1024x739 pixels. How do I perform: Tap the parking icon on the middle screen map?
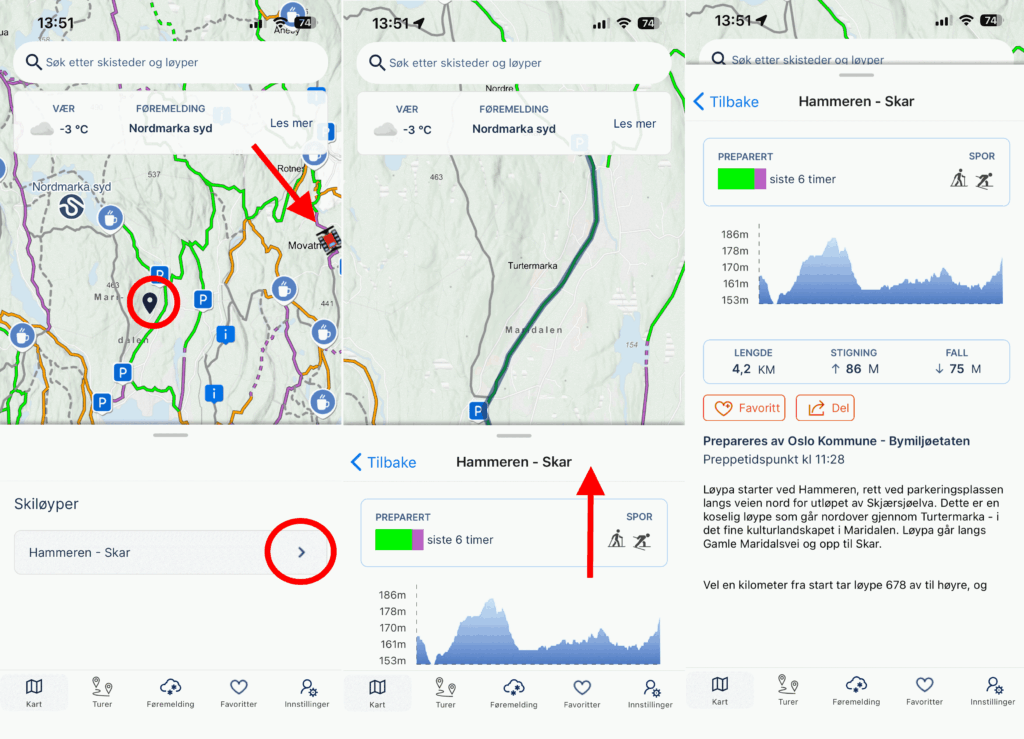pyautogui.click(x=479, y=410)
